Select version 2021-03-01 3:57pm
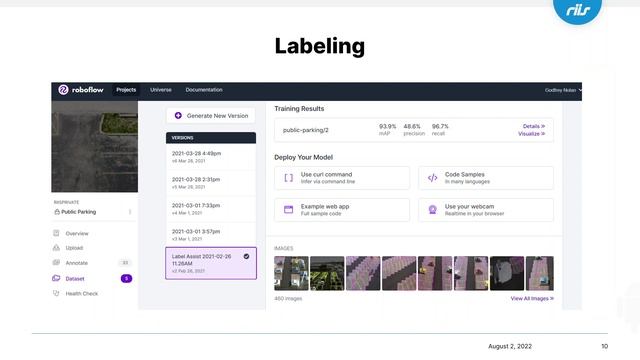The width and height of the screenshot is (640, 360). (x=211, y=235)
